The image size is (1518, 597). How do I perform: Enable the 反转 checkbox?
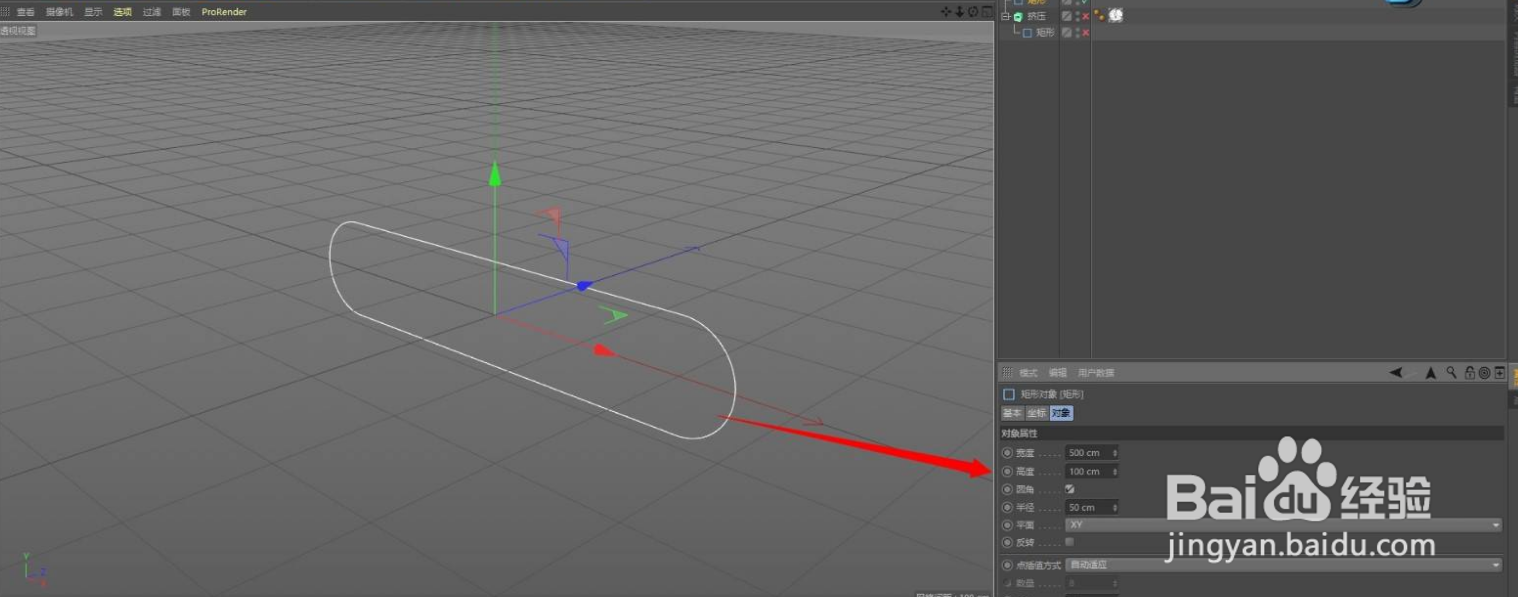coord(1070,542)
